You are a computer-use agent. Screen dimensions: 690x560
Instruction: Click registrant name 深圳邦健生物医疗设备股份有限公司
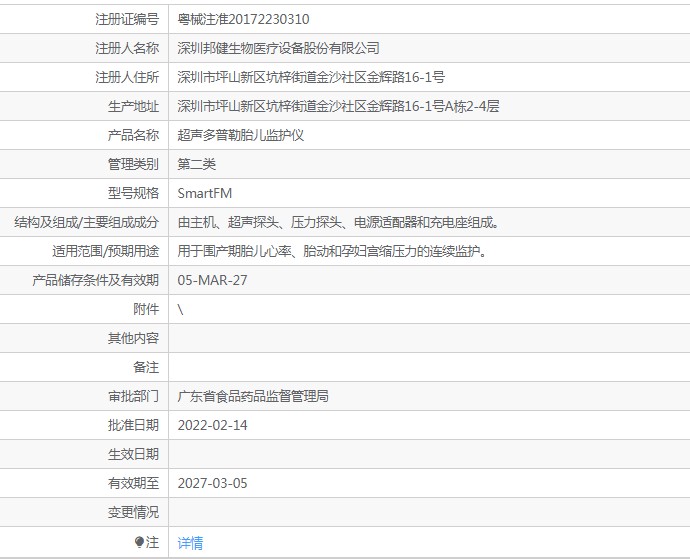click(x=278, y=48)
